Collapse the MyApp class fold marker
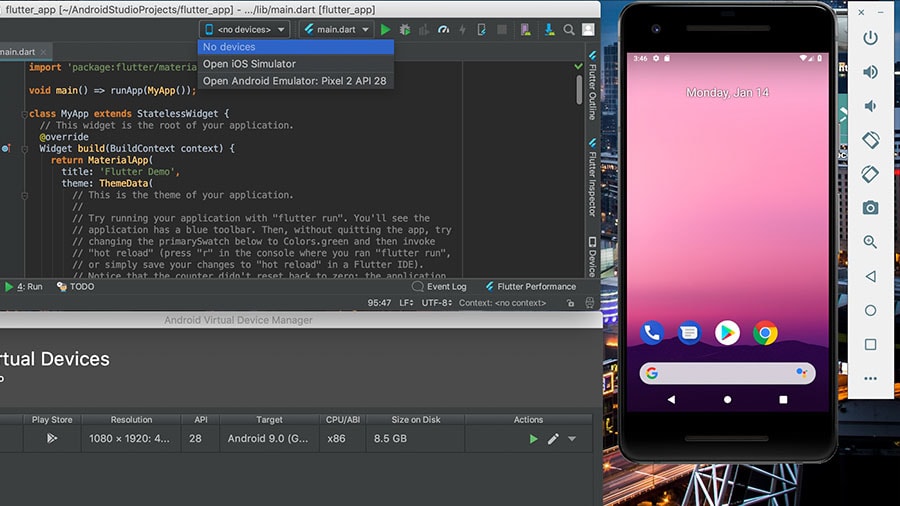 click(x=24, y=114)
